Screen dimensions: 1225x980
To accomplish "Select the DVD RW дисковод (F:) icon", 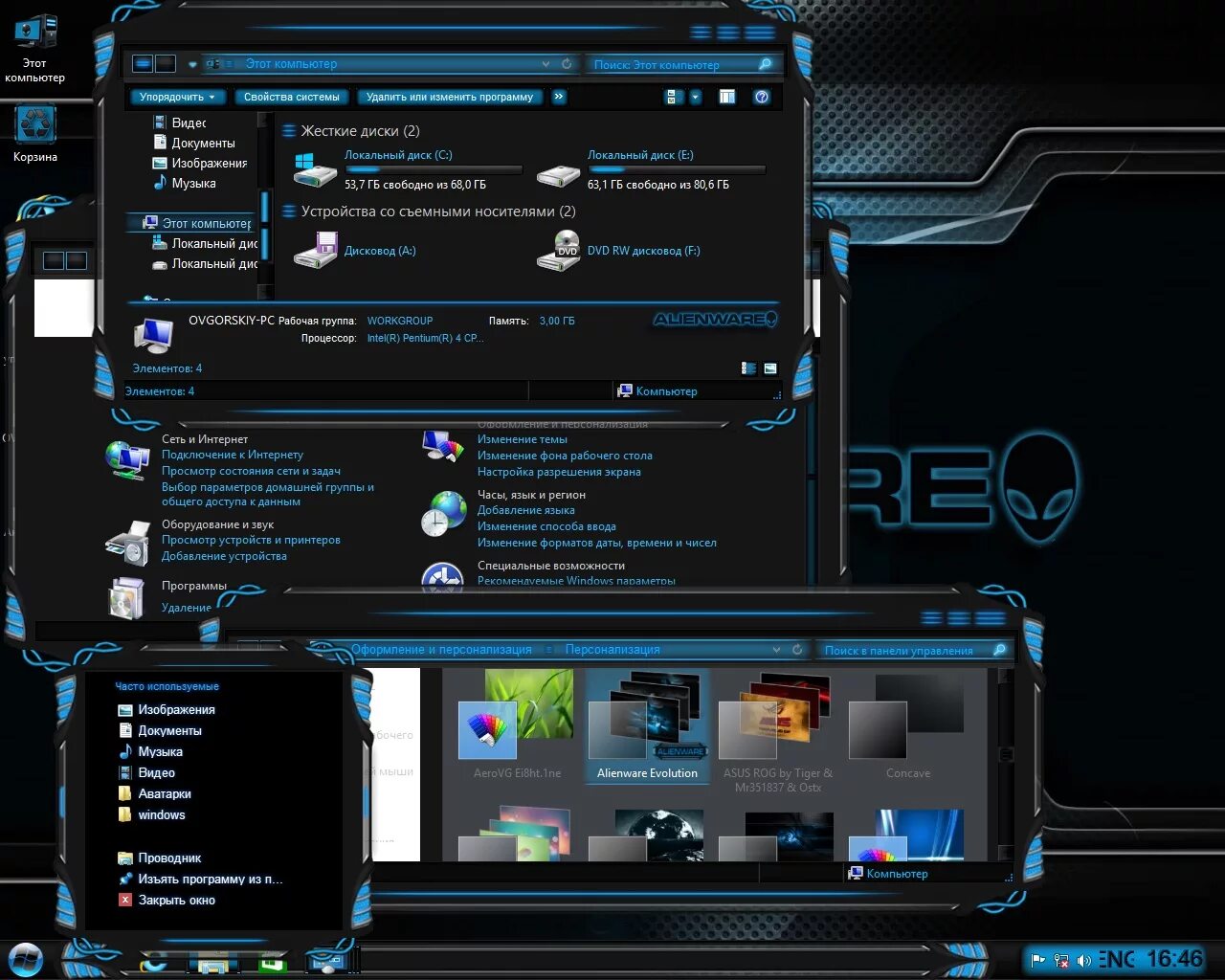I will coord(559,250).
